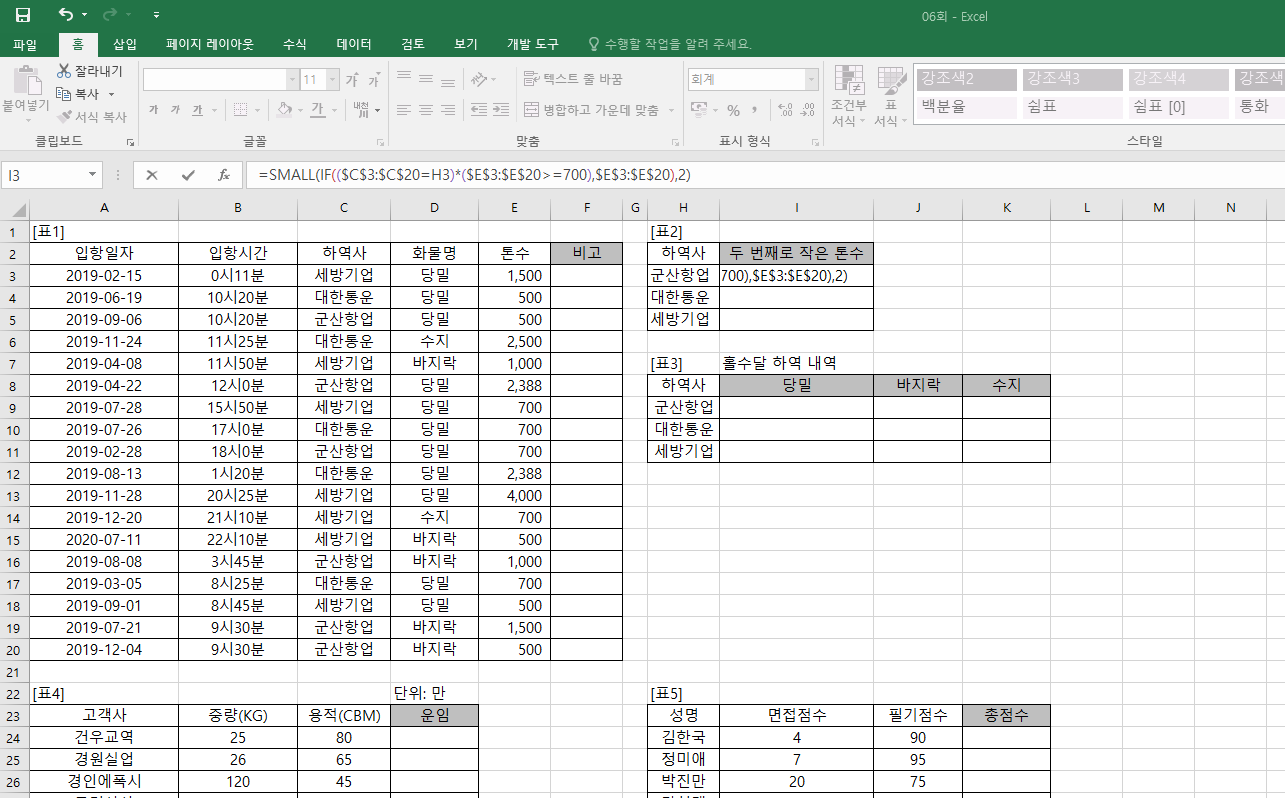Click the Save icon in quick access toolbar
The width and height of the screenshot is (1285, 798).
point(22,15)
